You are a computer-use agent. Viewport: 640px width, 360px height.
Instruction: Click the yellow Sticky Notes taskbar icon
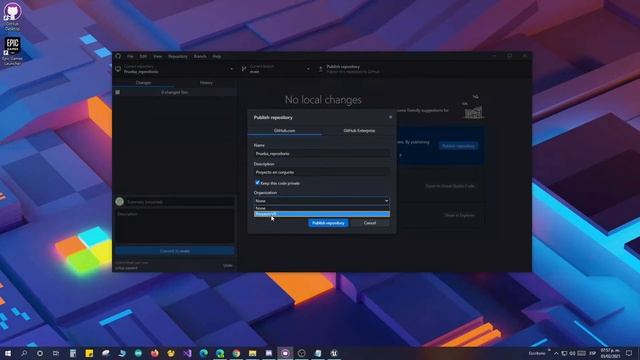[89, 353]
